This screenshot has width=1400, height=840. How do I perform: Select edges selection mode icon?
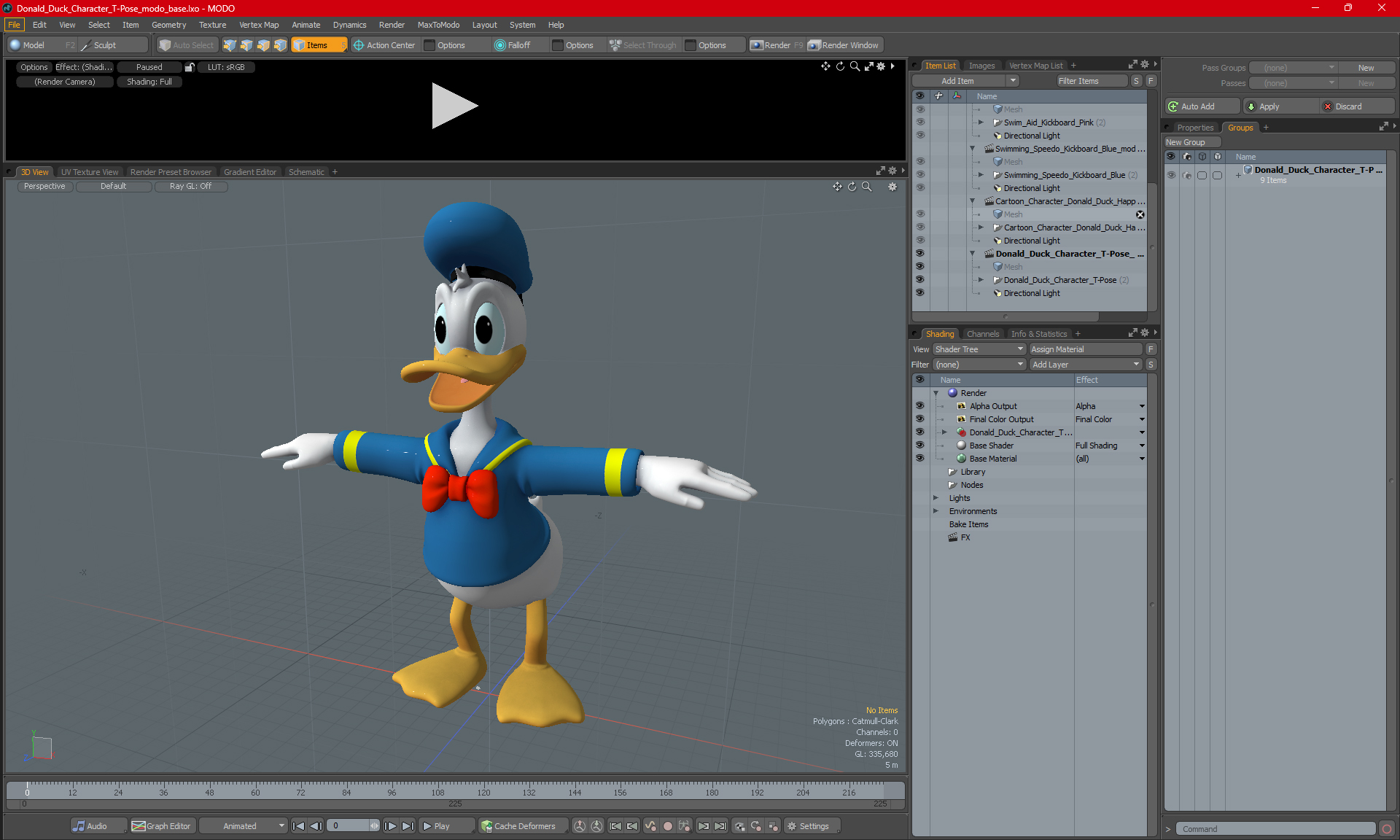pos(246,45)
